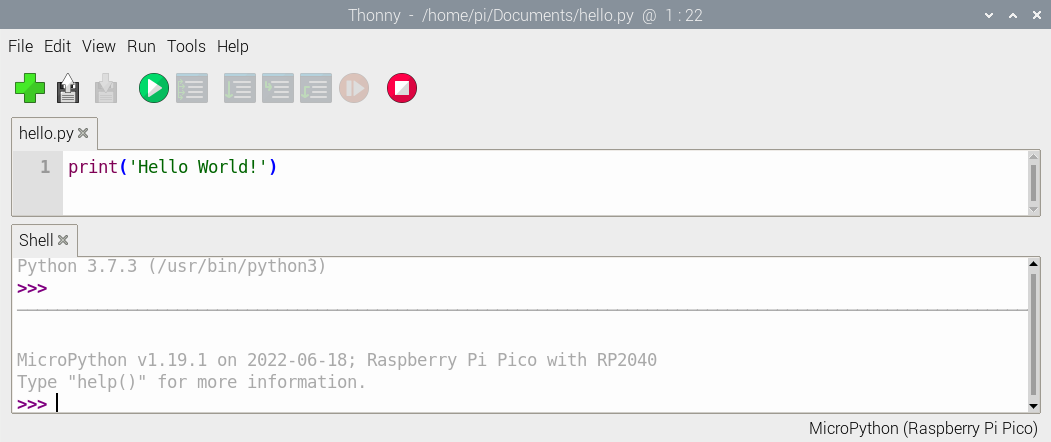The width and height of the screenshot is (1051, 442).
Task: Click the greyed Resume debugging icon
Action: tap(354, 89)
